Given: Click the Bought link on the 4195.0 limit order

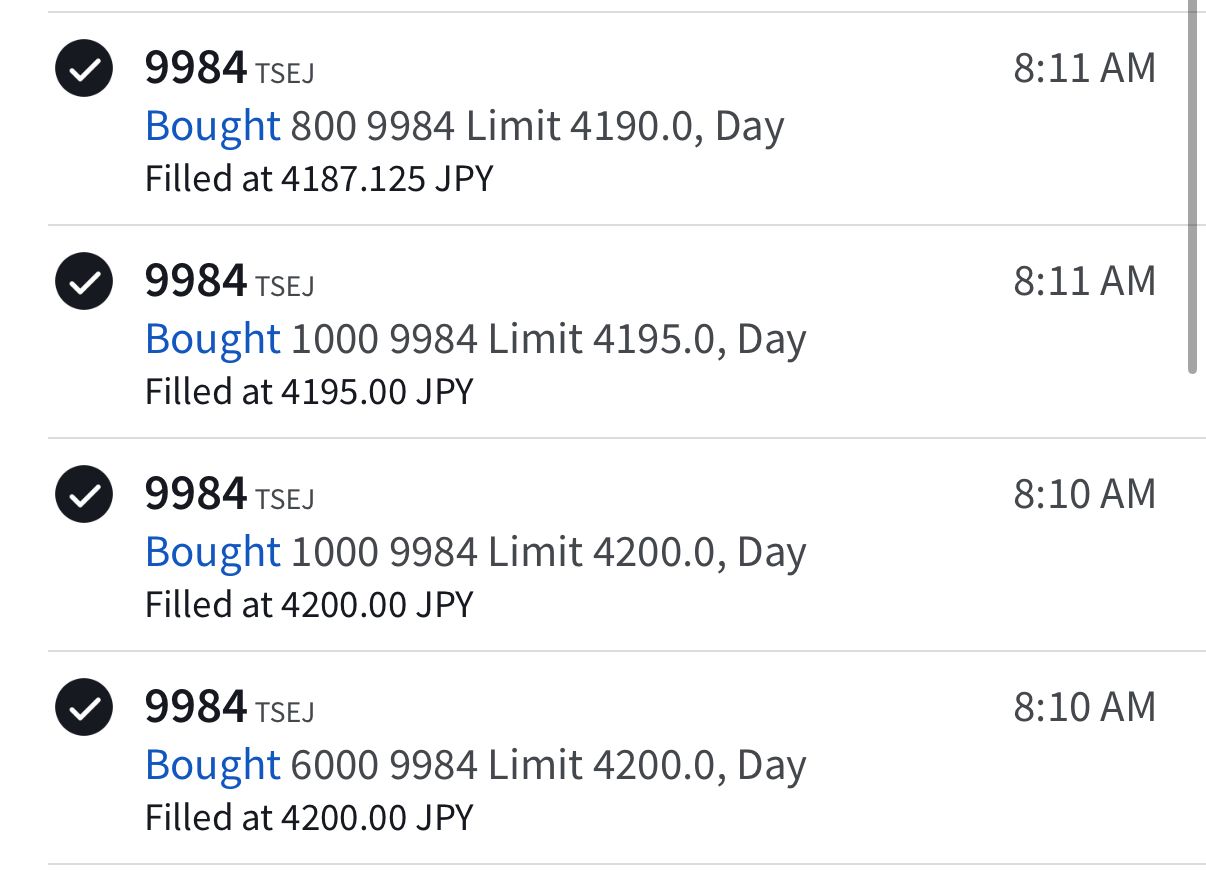Looking at the screenshot, I should point(212,339).
